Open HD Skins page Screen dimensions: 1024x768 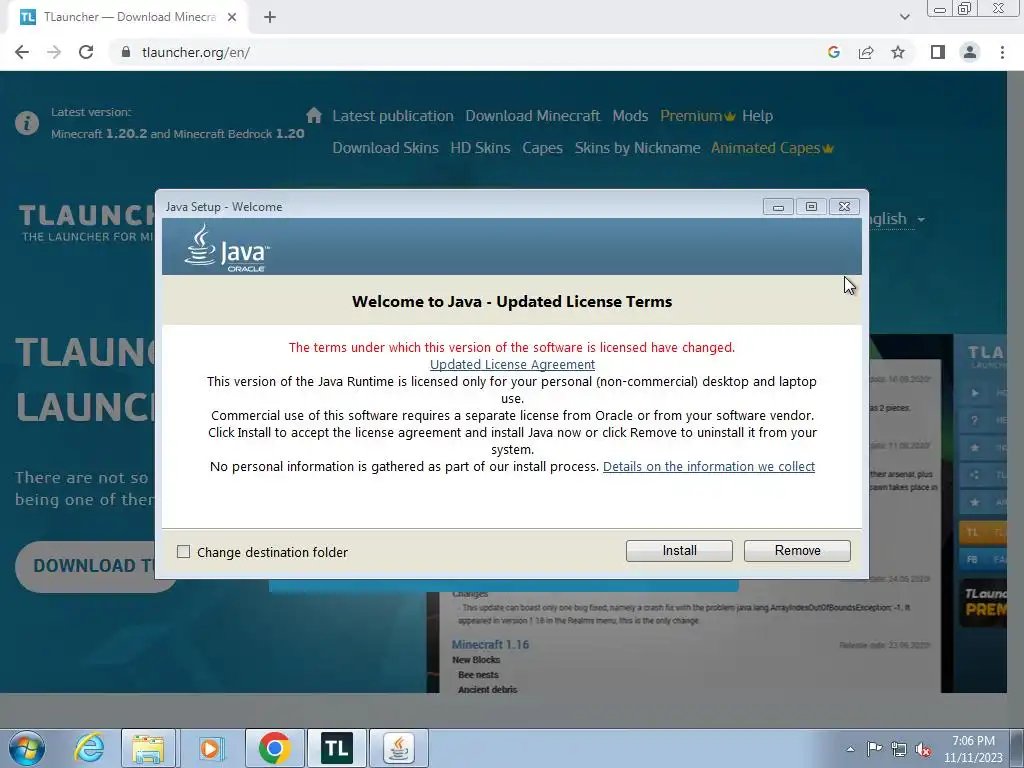(x=480, y=148)
